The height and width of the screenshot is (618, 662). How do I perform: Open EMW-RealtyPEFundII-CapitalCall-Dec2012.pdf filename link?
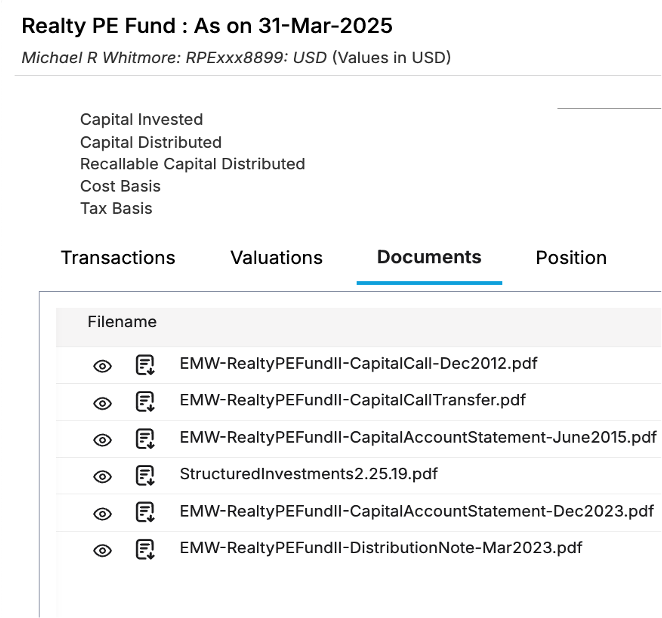pos(358,364)
